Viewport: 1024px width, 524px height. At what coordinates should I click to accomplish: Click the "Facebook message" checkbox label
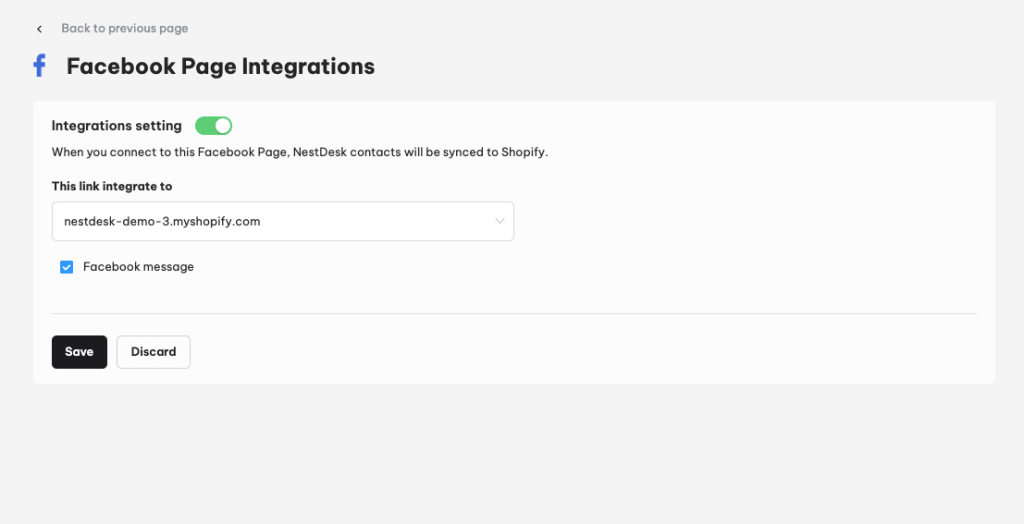click(138, 267)
